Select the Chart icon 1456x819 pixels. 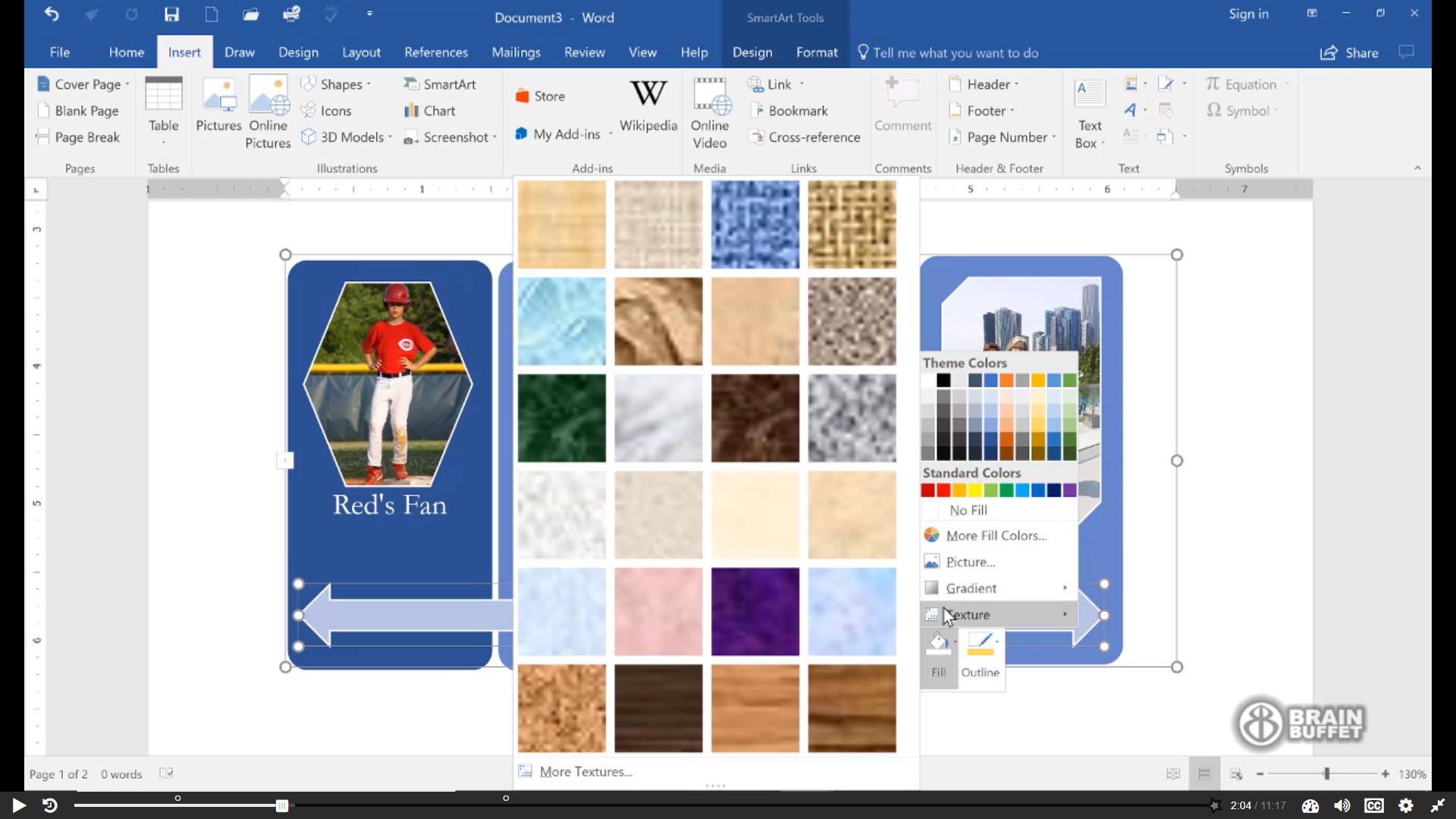(x=430, y=111)
